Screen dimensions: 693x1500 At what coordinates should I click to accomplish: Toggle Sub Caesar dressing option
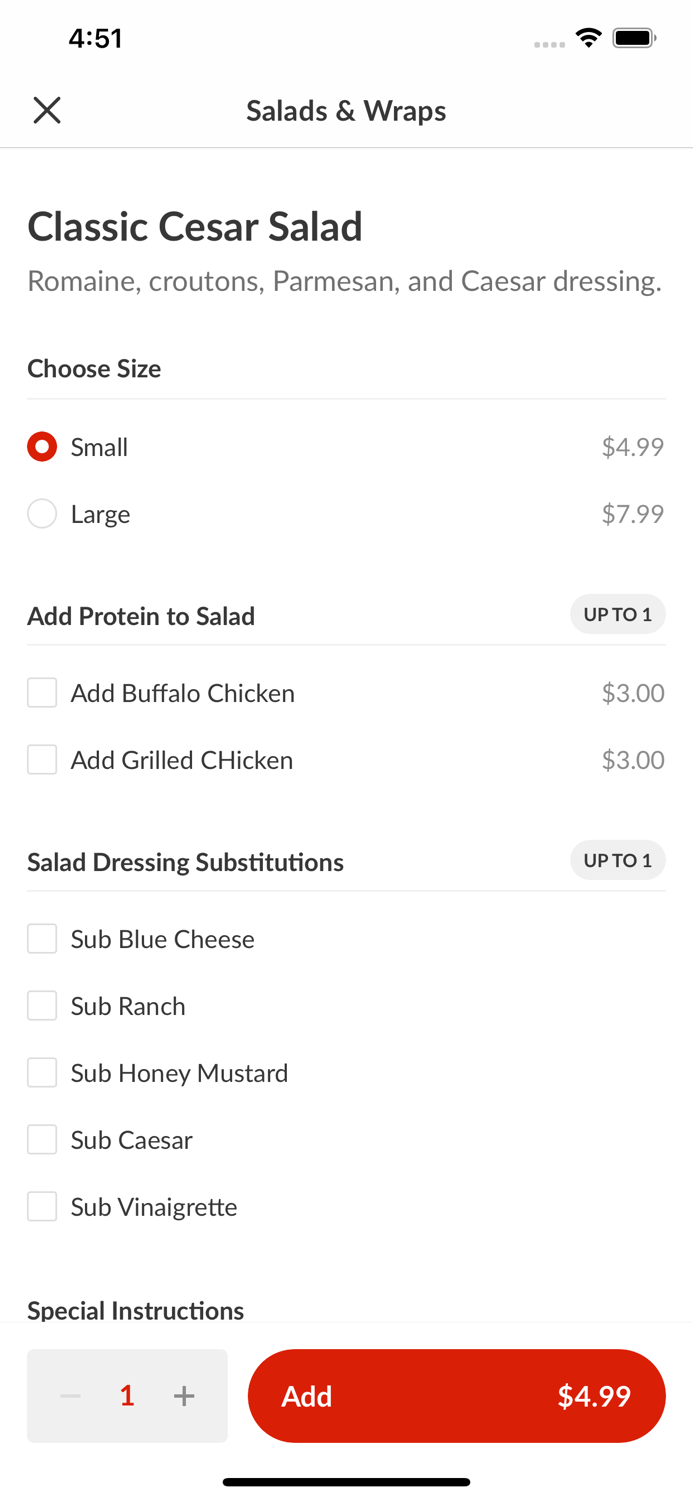(42, 1140)
